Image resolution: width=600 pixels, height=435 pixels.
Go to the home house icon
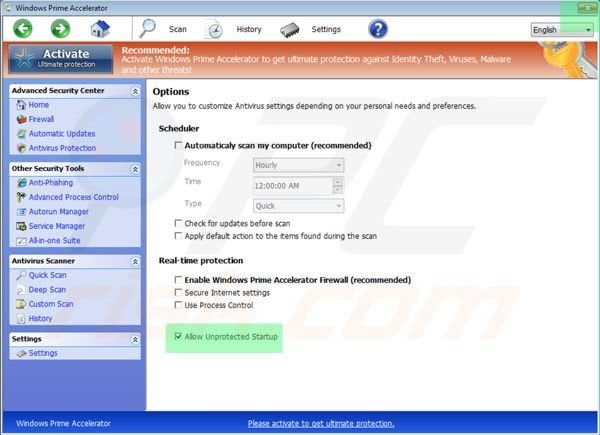click(100, 29)
